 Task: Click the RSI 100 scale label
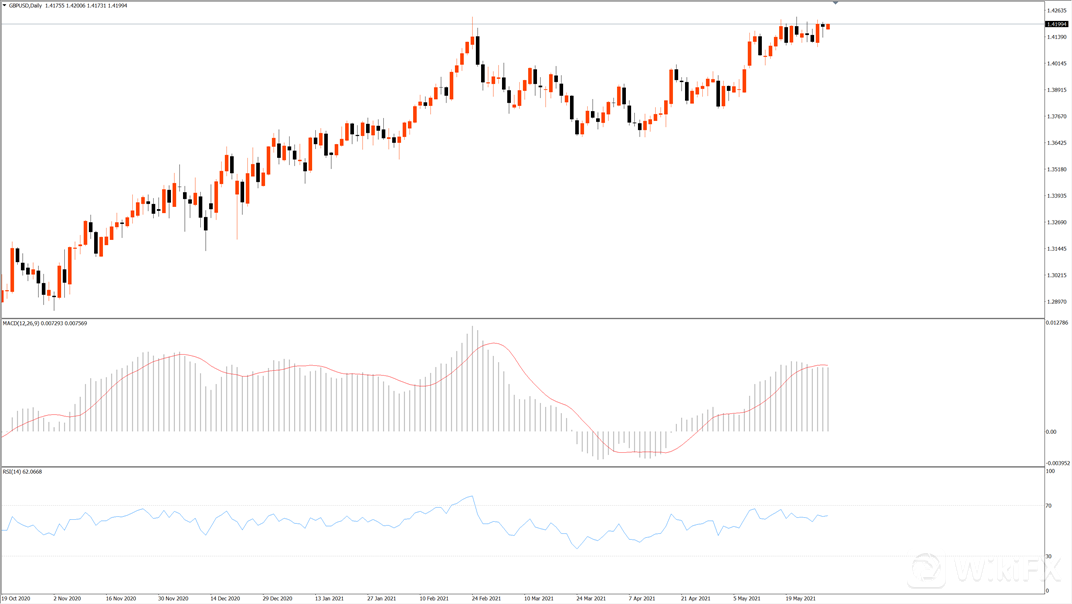tap(1049, 471)
